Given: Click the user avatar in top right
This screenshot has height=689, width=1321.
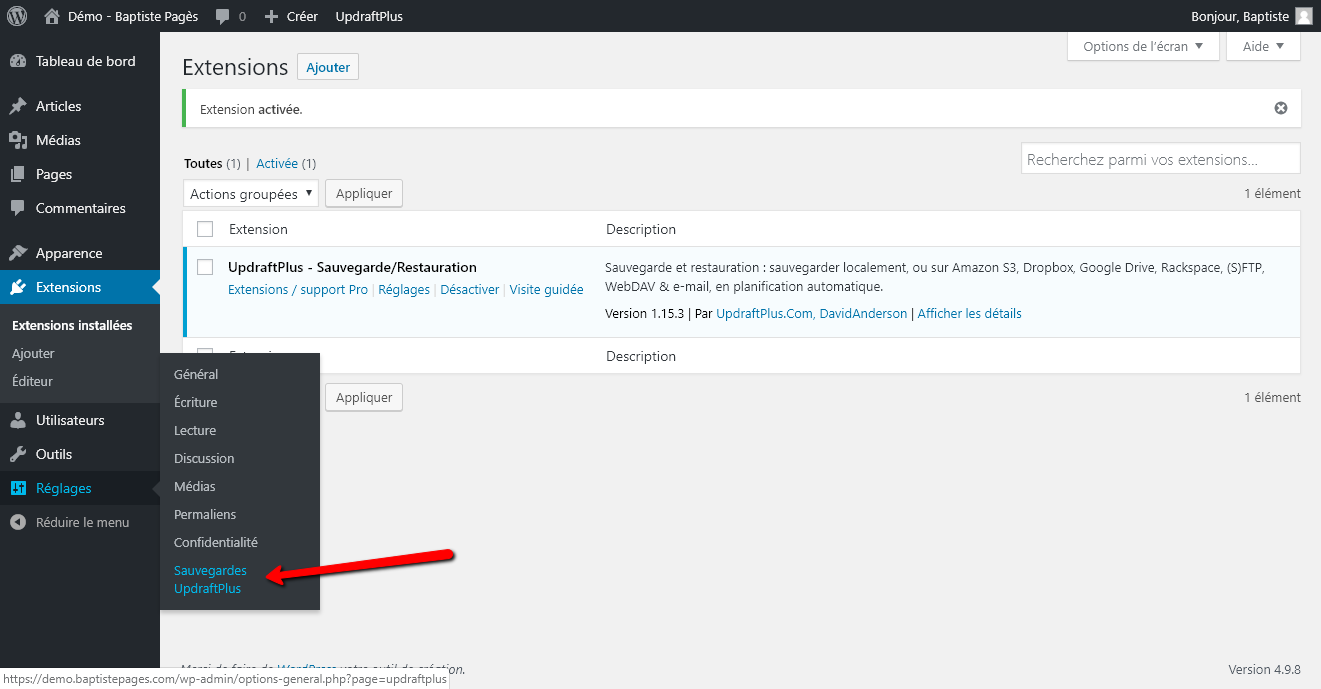Looking at the screenshot, I should tap(1304, 16).
